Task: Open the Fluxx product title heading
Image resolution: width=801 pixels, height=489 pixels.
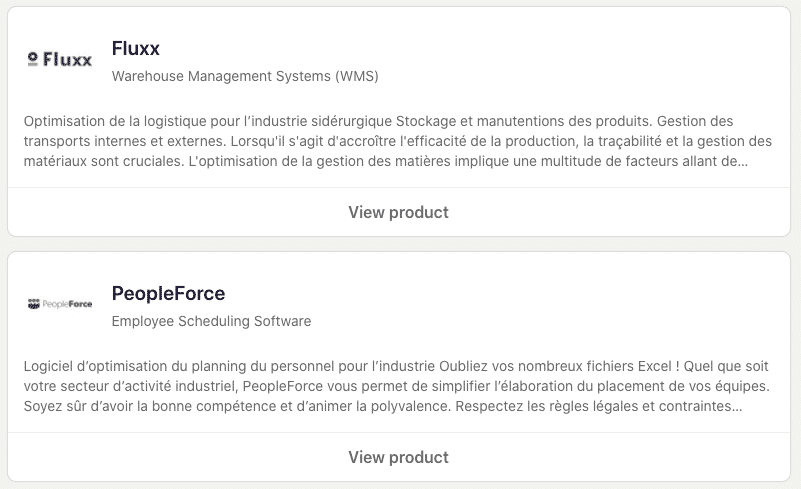Action: coord(136,49)
